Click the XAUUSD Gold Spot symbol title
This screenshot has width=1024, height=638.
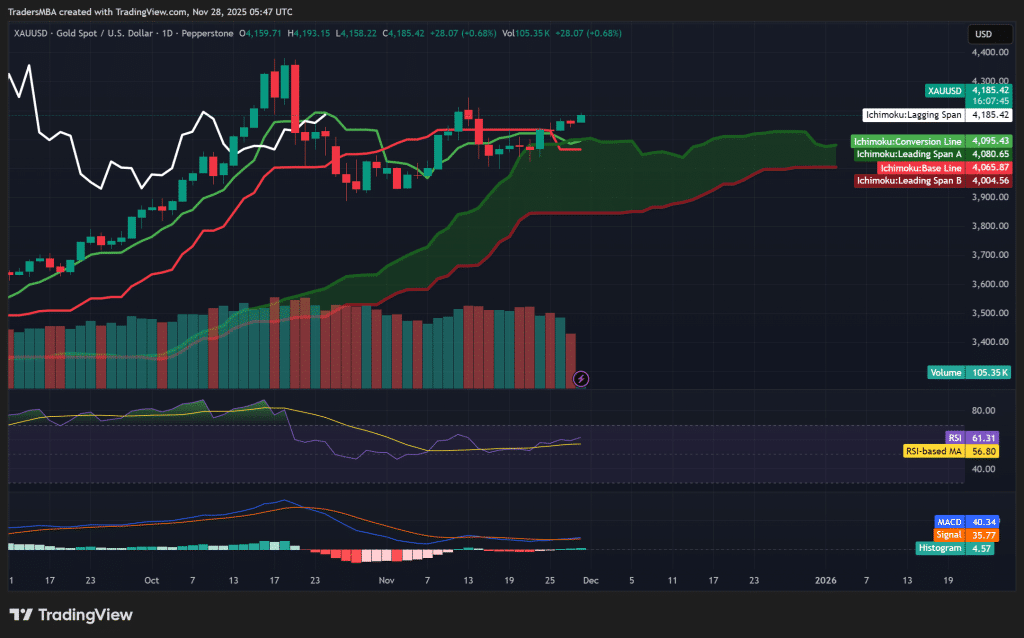pyautogui.click(x=124, y=33)
